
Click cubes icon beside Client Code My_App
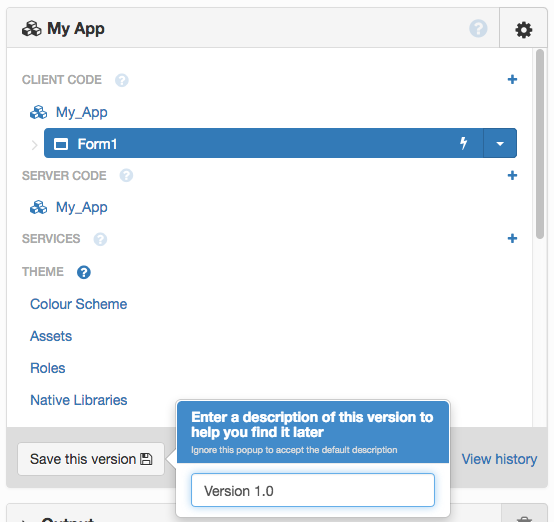tap(39, 112)
